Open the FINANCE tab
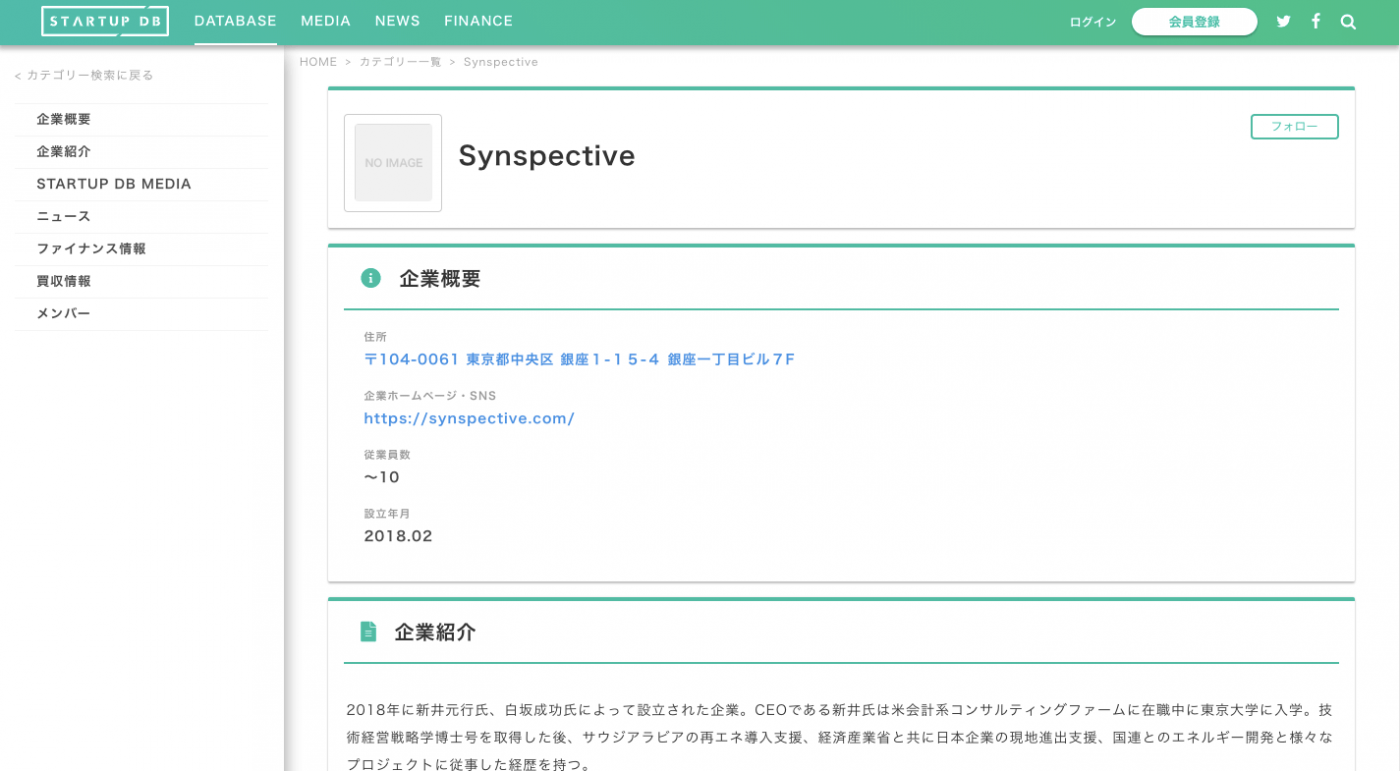The height and width of the screenshot is (771, 1400). pos(479,21)
